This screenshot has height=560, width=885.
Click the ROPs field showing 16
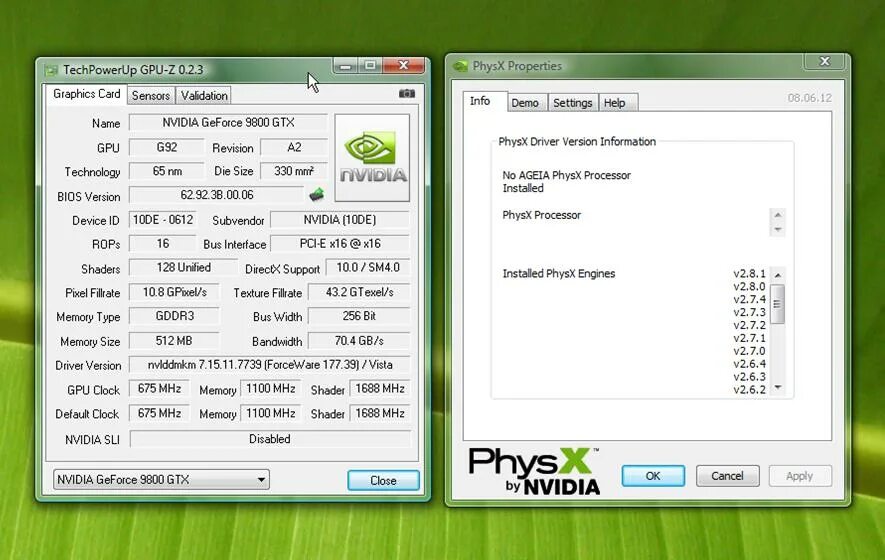pyautogui.click(x=163, y=243)
